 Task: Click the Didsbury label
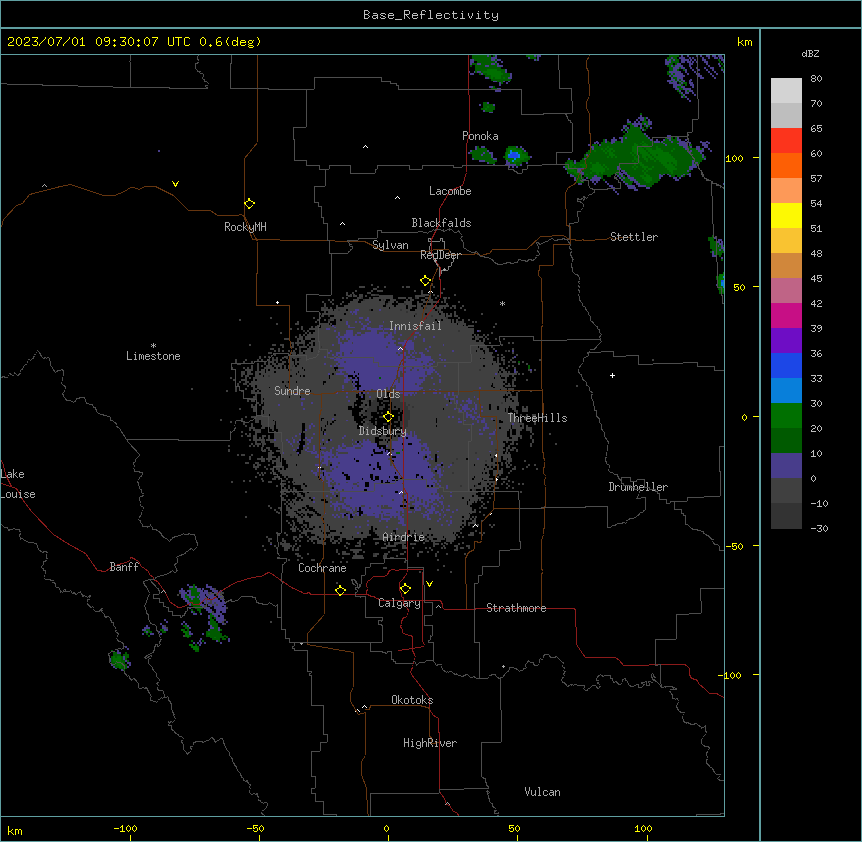(x=383, y=431)
